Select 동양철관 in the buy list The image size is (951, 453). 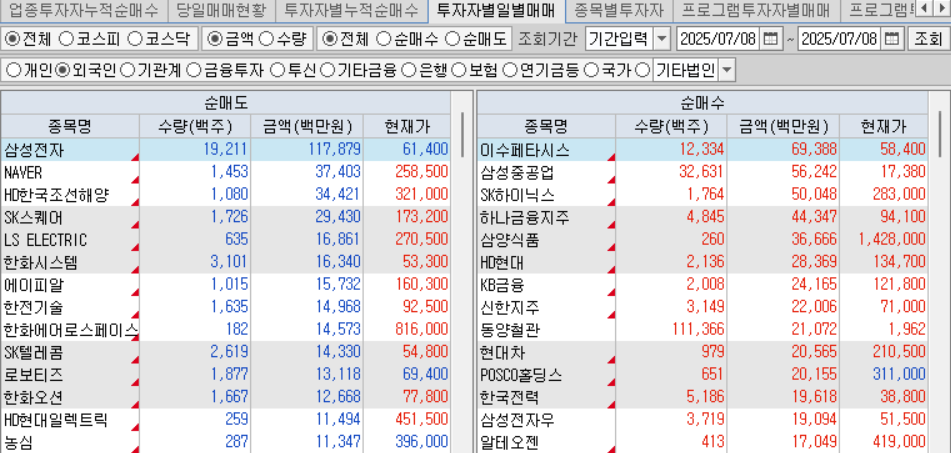click(702, 330)
